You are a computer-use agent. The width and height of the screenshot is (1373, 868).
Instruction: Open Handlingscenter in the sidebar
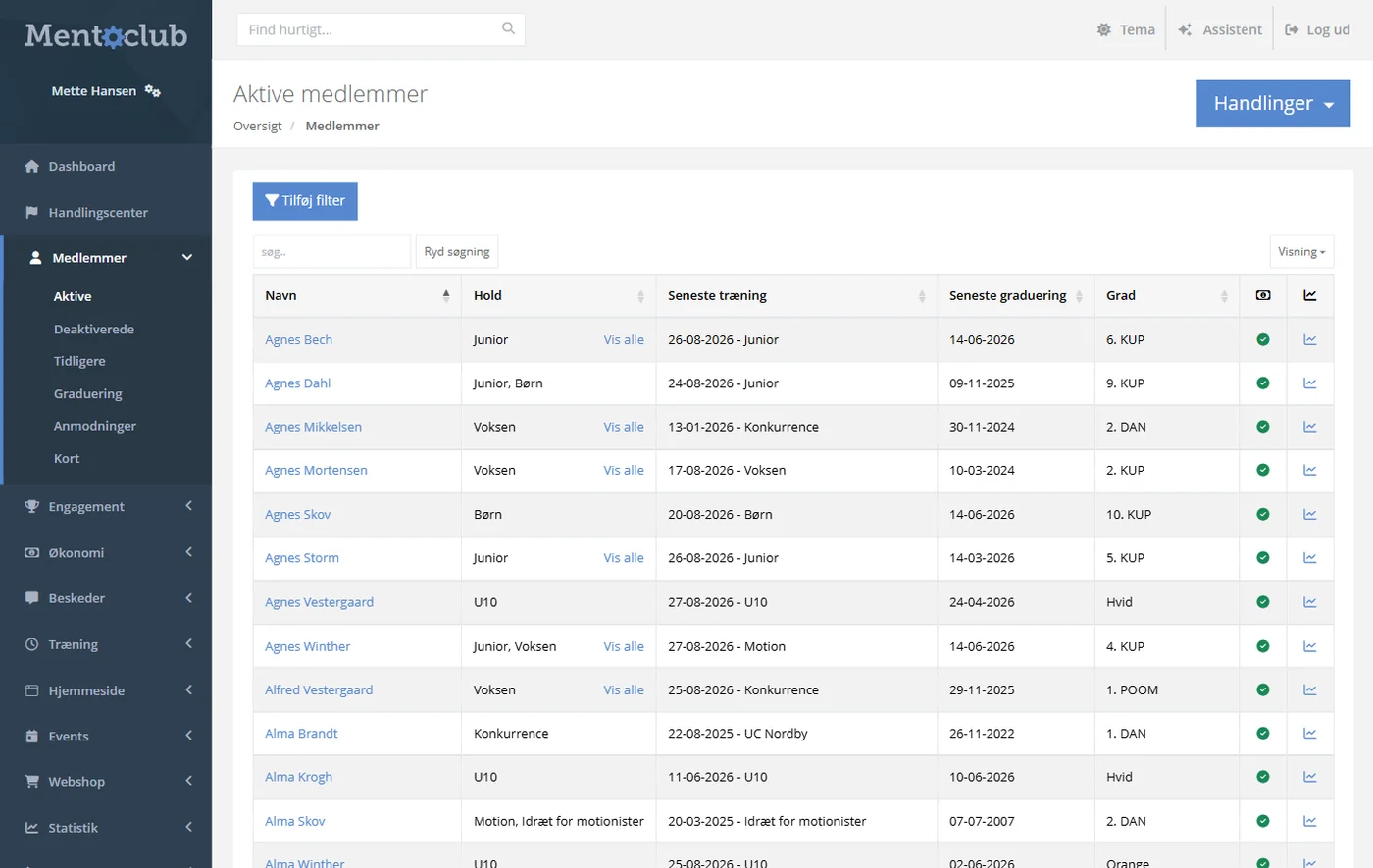tap(106, 212)
